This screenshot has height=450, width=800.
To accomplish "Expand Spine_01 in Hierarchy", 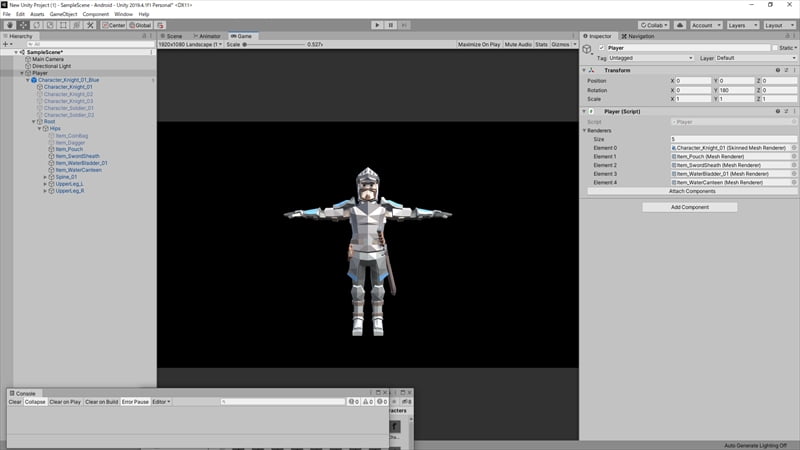I will point(45,177).
